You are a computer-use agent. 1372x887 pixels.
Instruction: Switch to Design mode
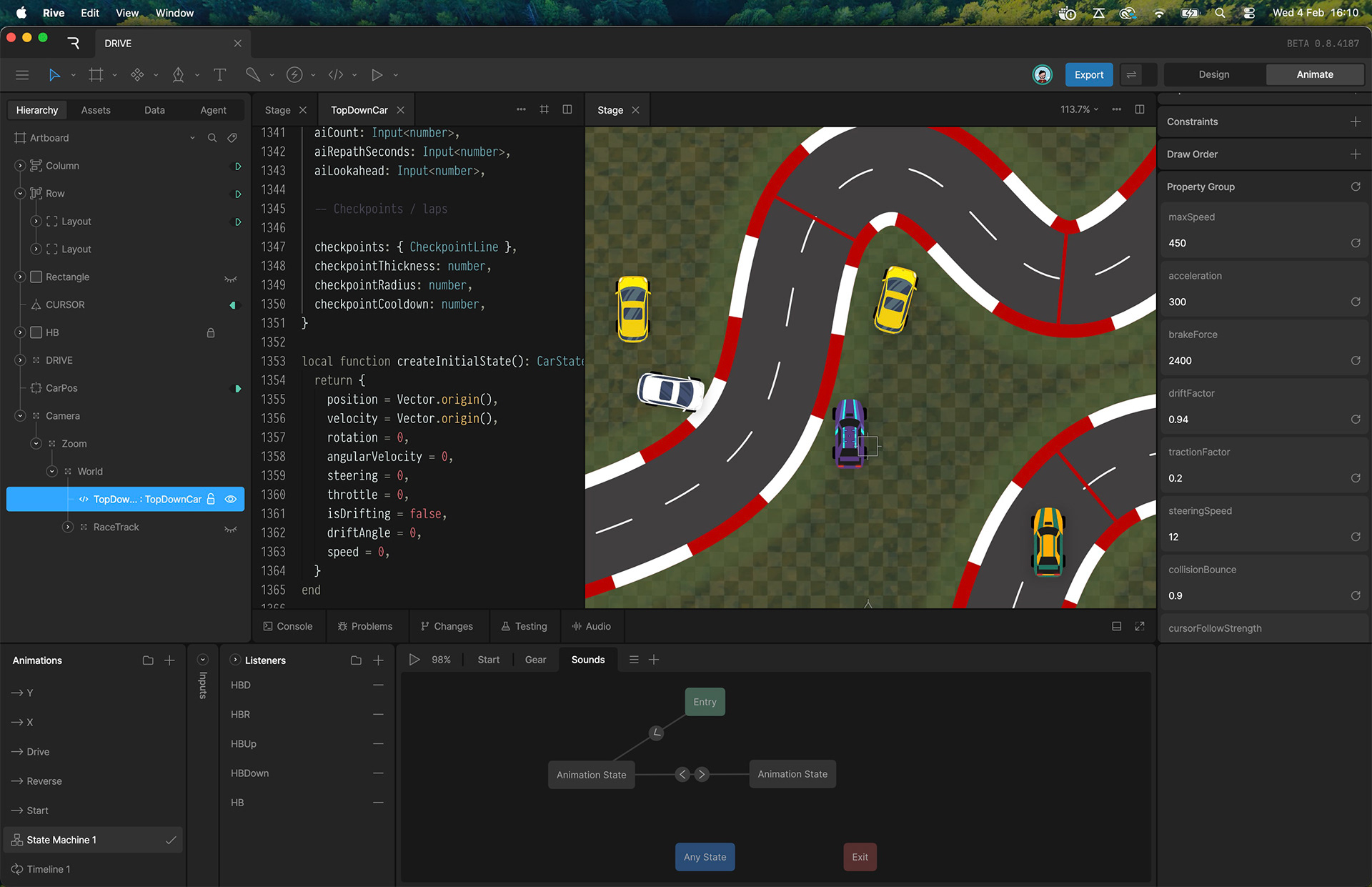click(1213, 74)
